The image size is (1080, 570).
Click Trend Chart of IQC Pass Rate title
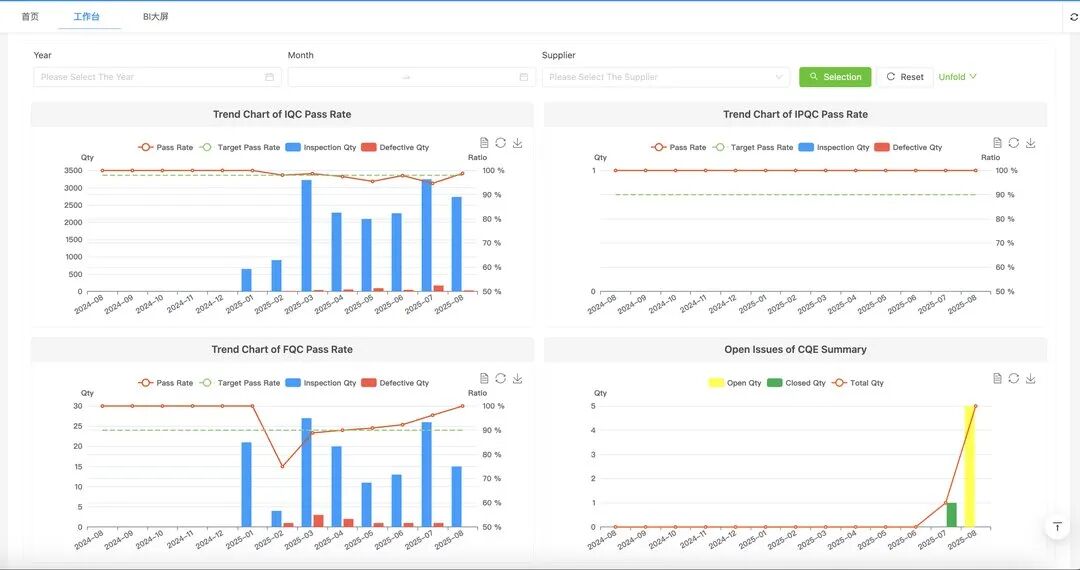[282, 114]
